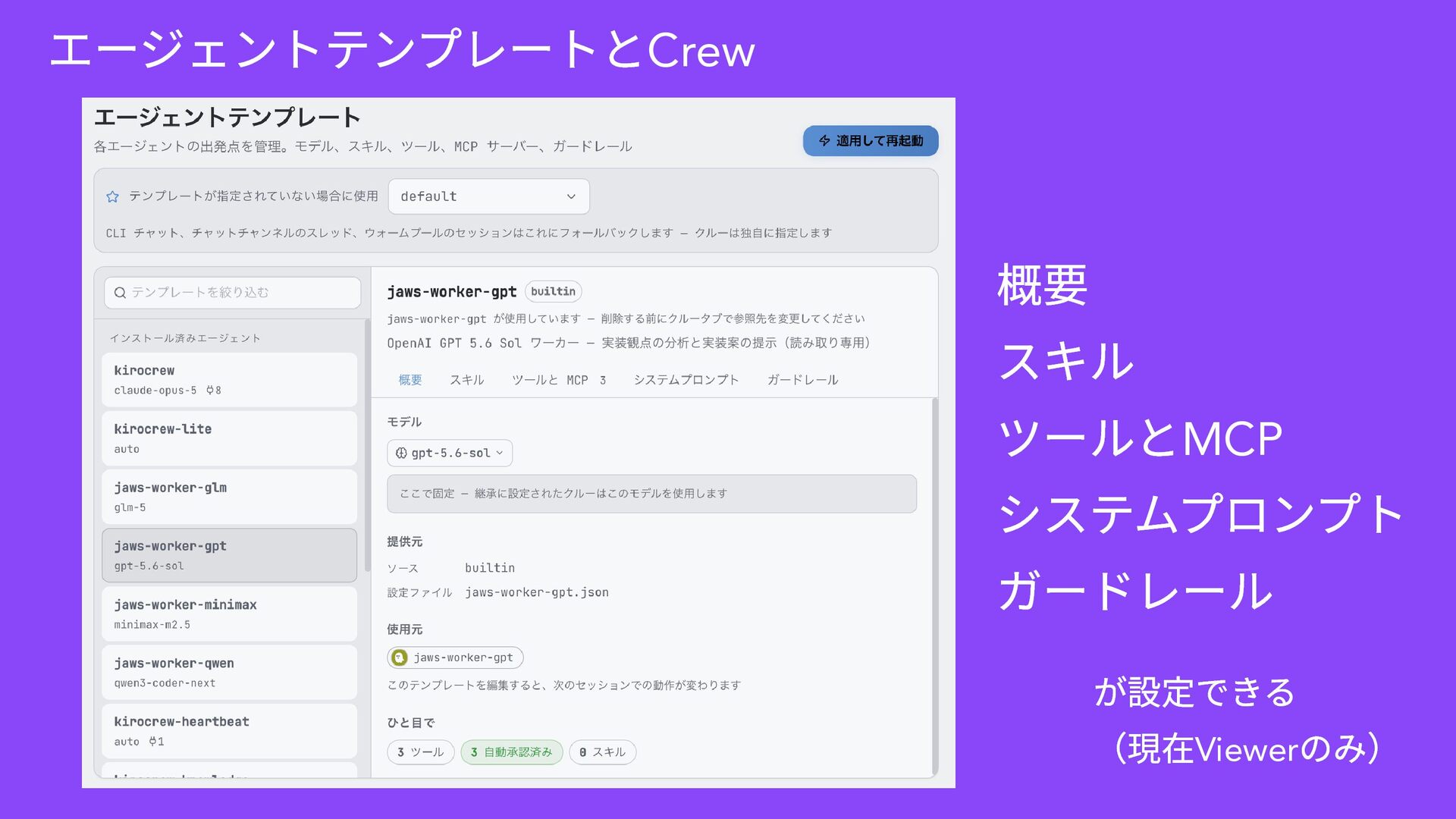Click the jaws-worker-gpt.json config file name
1456x819 pixels.
click(537, 593)
